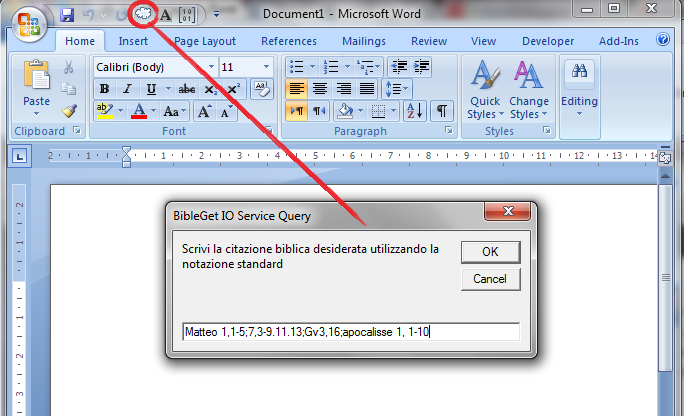
Task: Select Align Text Right
Action: coord(343,89)
